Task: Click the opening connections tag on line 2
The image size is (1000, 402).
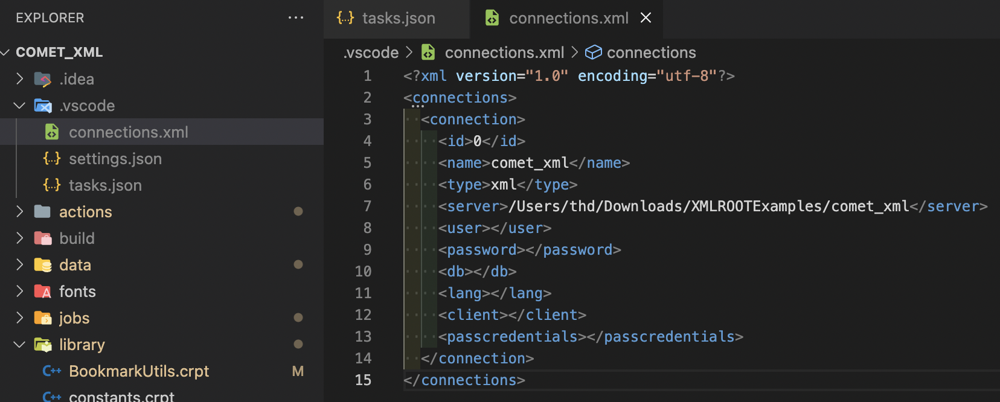Action: pos(460,98)
